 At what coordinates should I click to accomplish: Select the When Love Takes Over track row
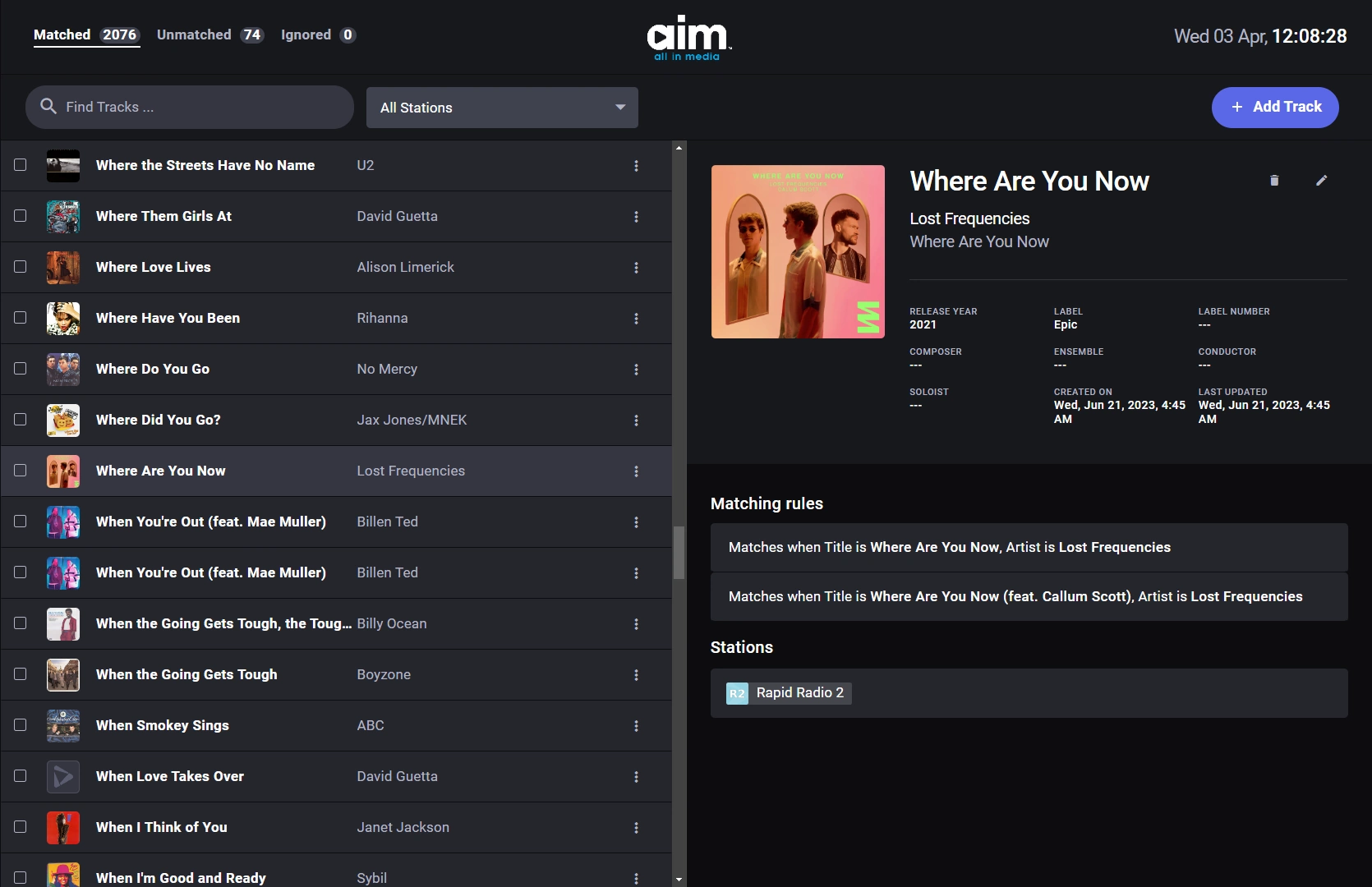[x=336, y=777]
